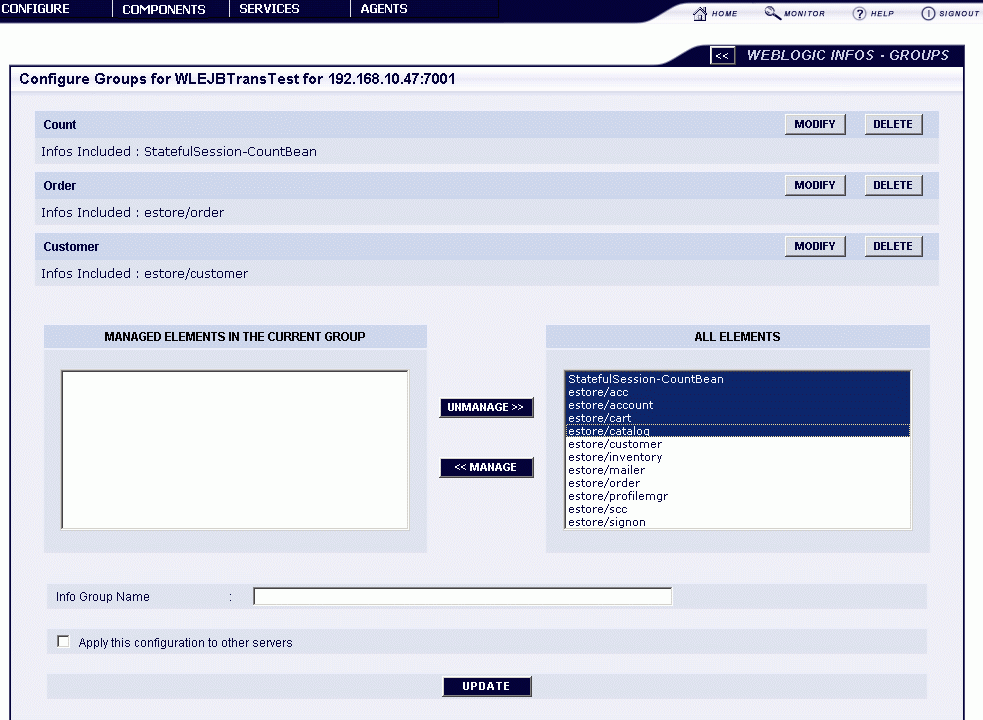Image resolution: width=983 pixels, height=720 pixels.
Task: Select estore/signon in the list
Action: coord(737,522)
